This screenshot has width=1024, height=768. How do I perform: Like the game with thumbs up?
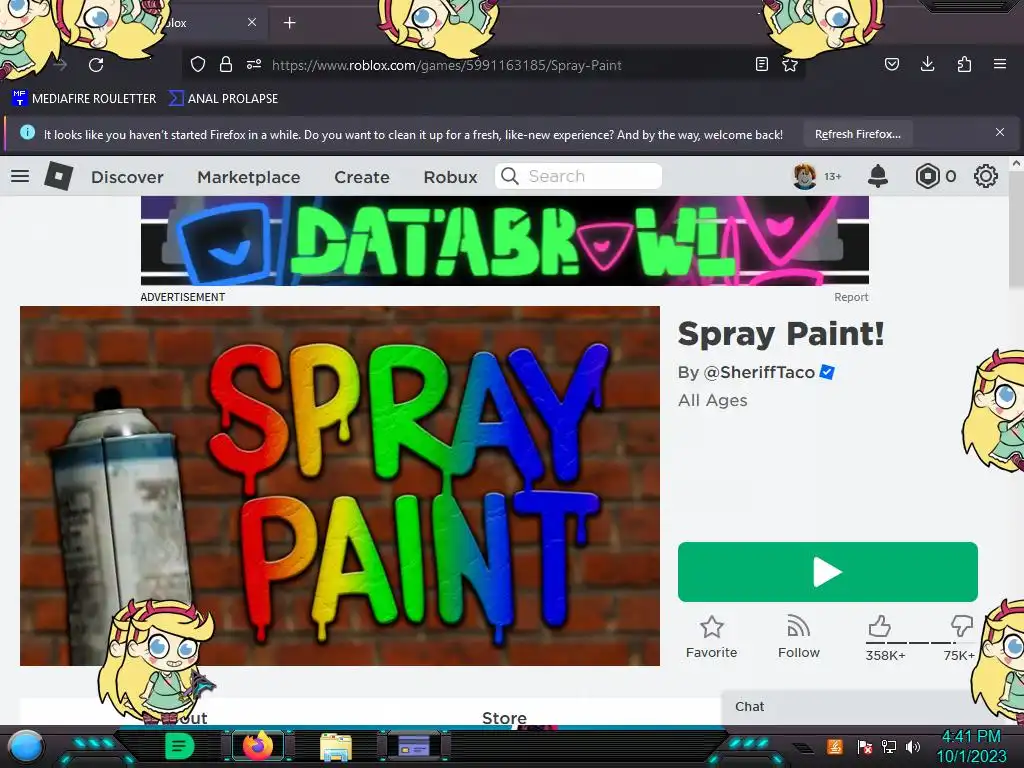click(880, 626)
